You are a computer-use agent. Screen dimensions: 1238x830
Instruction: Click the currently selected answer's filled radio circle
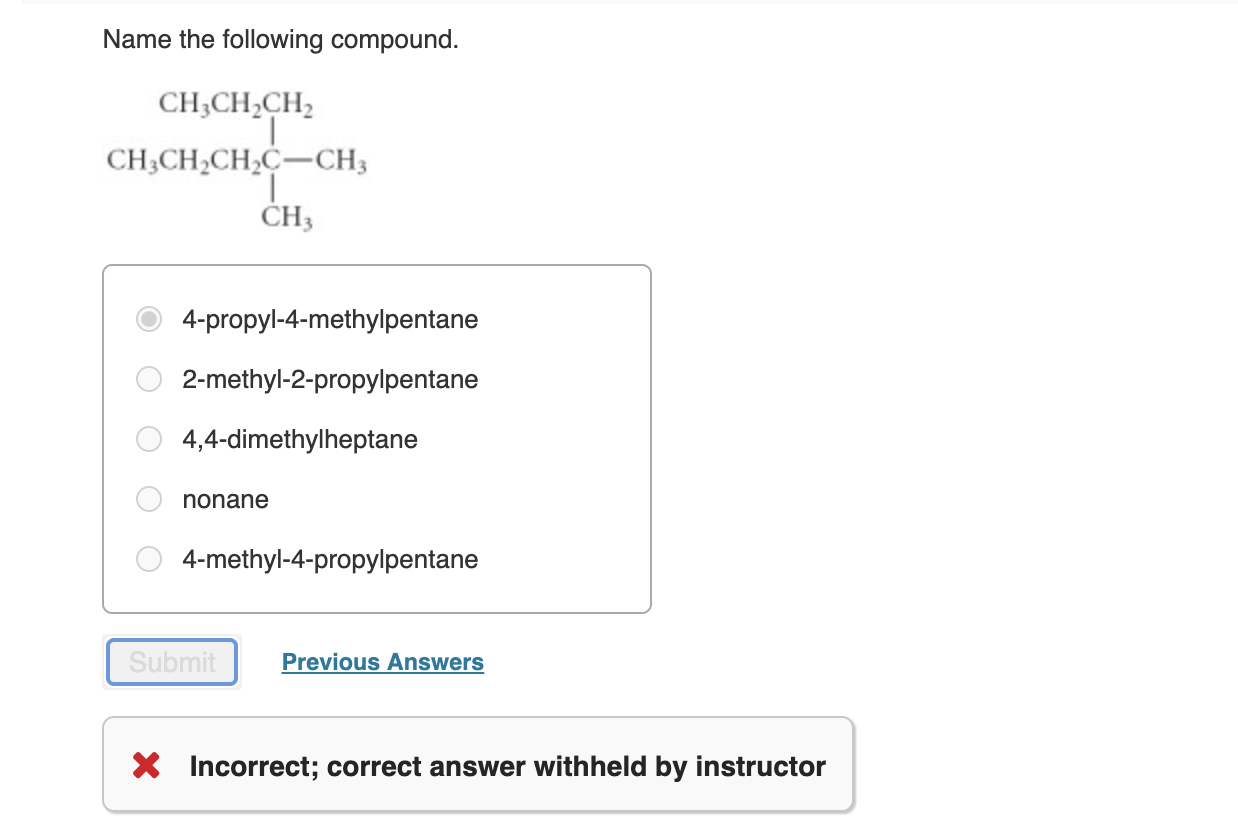click(148, 319)
